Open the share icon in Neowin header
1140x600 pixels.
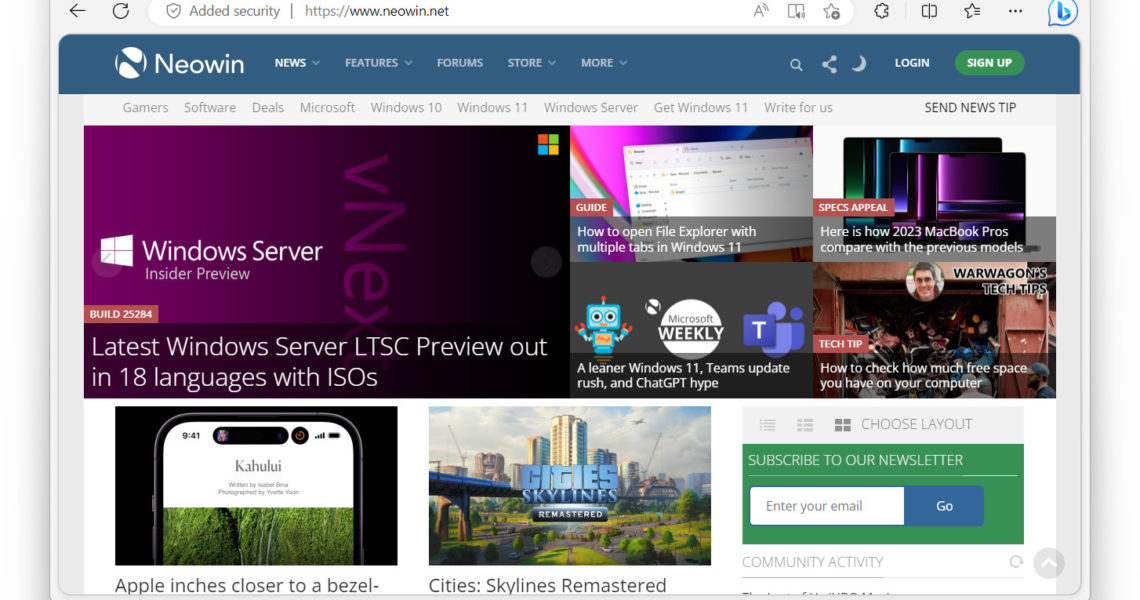click(x=829, y=64)
